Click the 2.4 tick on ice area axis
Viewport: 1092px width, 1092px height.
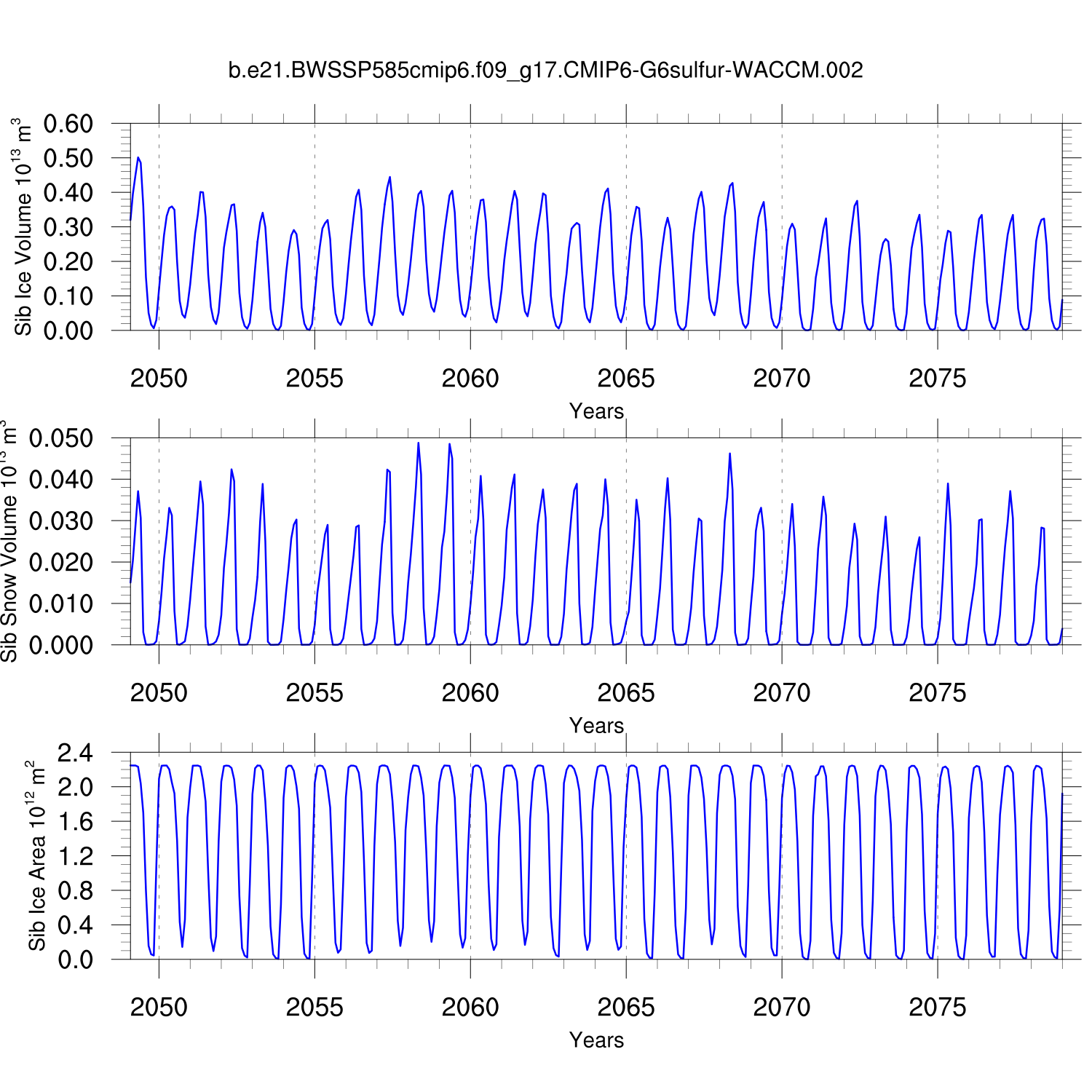[76, 753]
